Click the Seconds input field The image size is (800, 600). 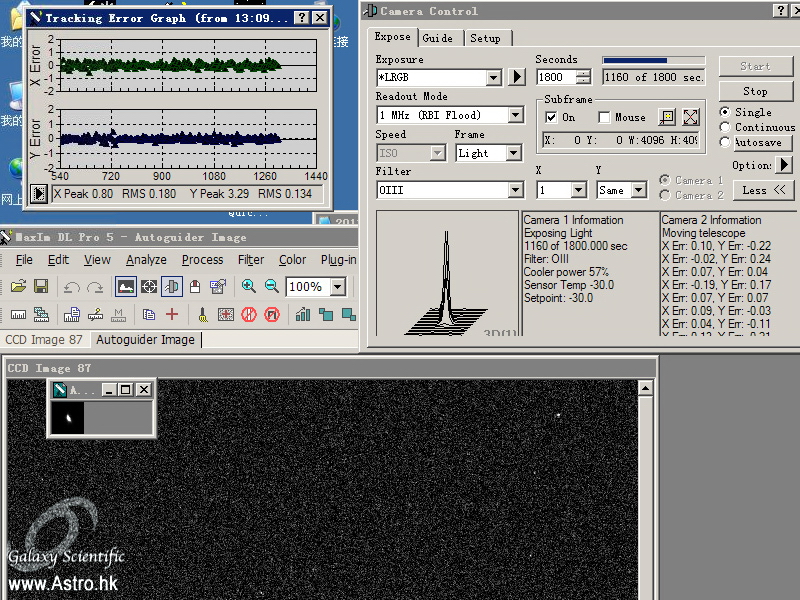[555, 77]
